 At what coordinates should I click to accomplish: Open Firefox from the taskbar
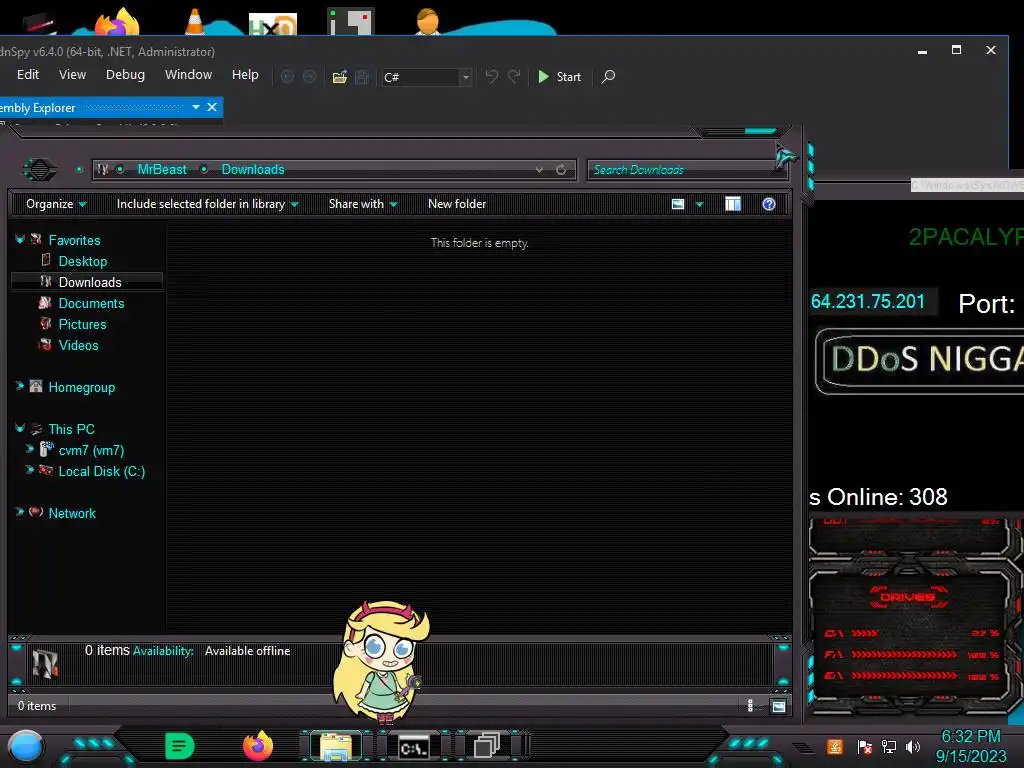(257, 746)
